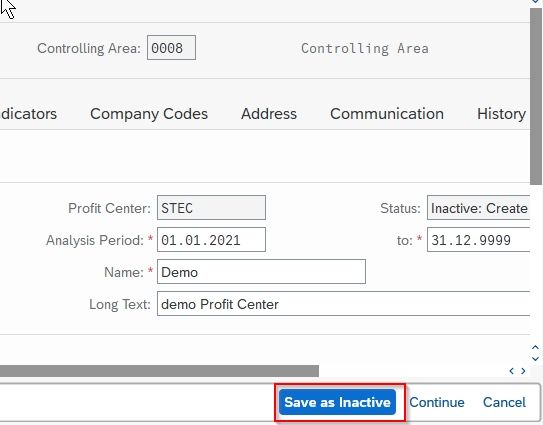Open the Communication tab

[x=387, y=114]
